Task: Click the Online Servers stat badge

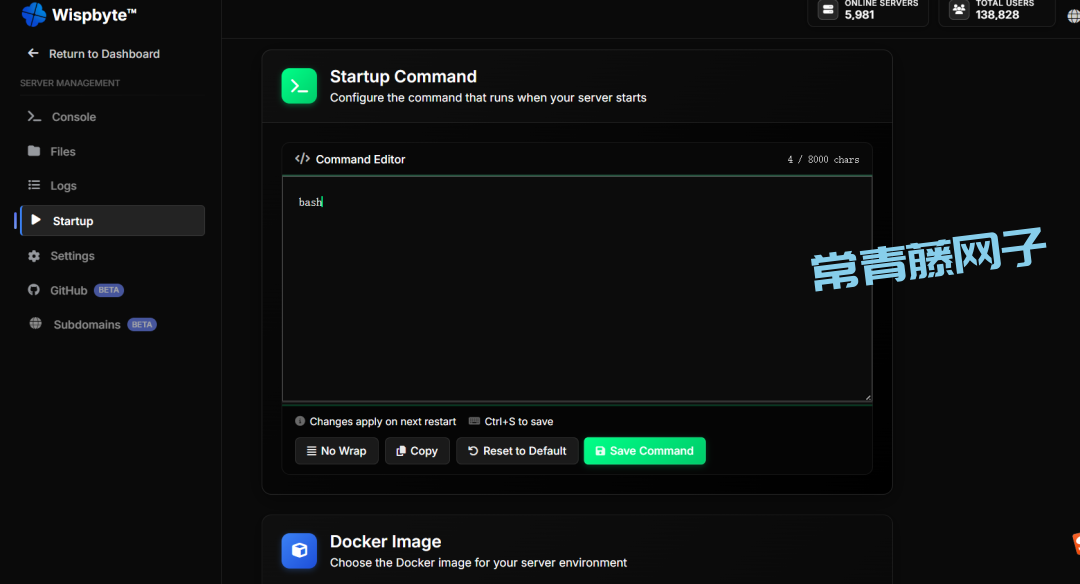Action: (x=867, y=11)
